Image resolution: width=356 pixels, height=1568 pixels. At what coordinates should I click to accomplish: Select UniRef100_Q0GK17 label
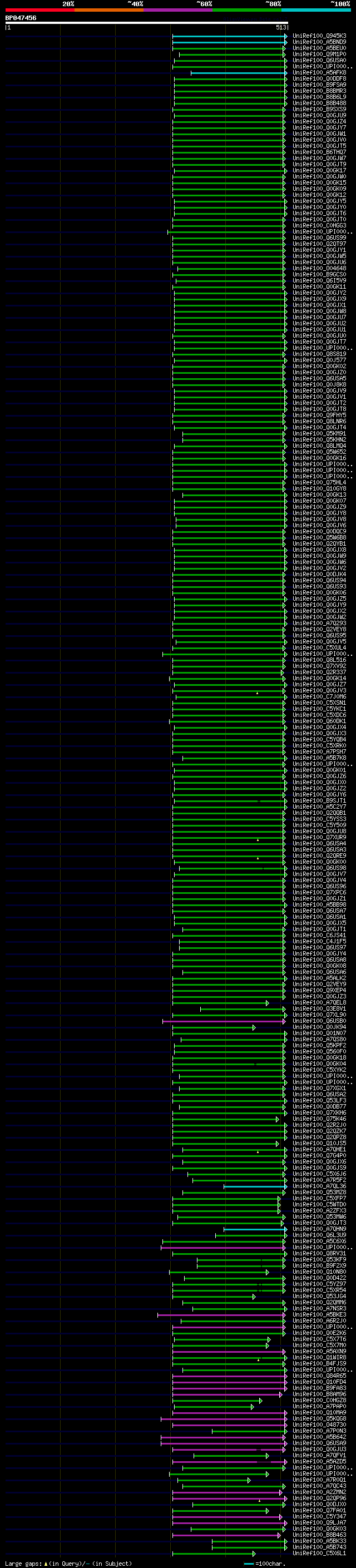[319, 170]
